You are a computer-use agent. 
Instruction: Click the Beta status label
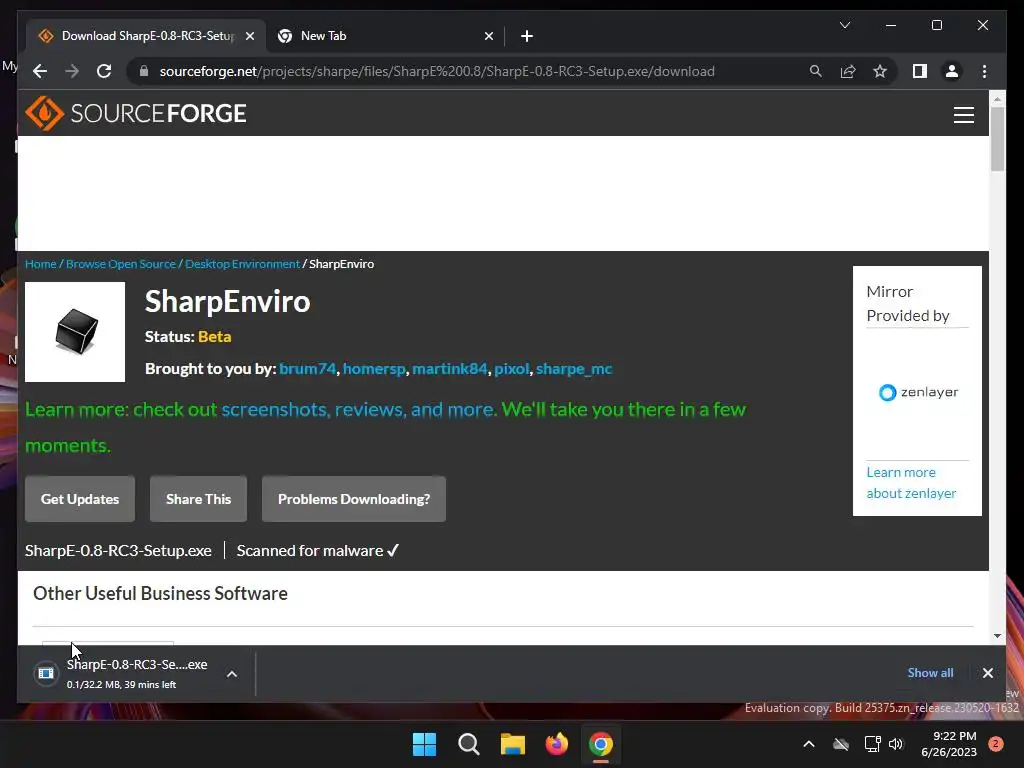click(214, 336)
